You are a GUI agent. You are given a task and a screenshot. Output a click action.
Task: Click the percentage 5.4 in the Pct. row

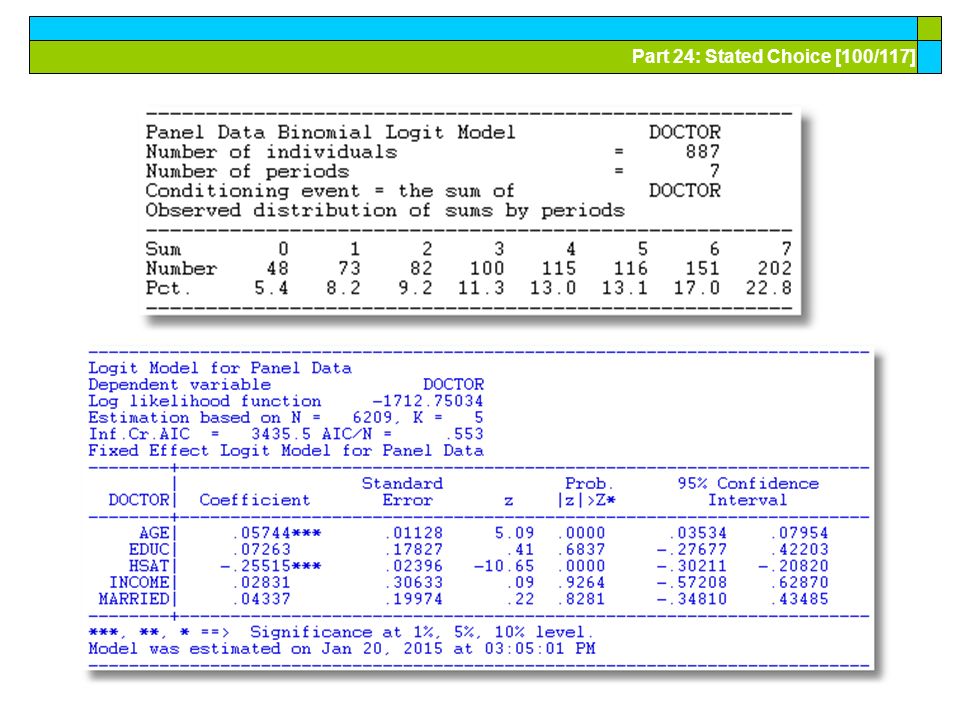click(271, 288)
